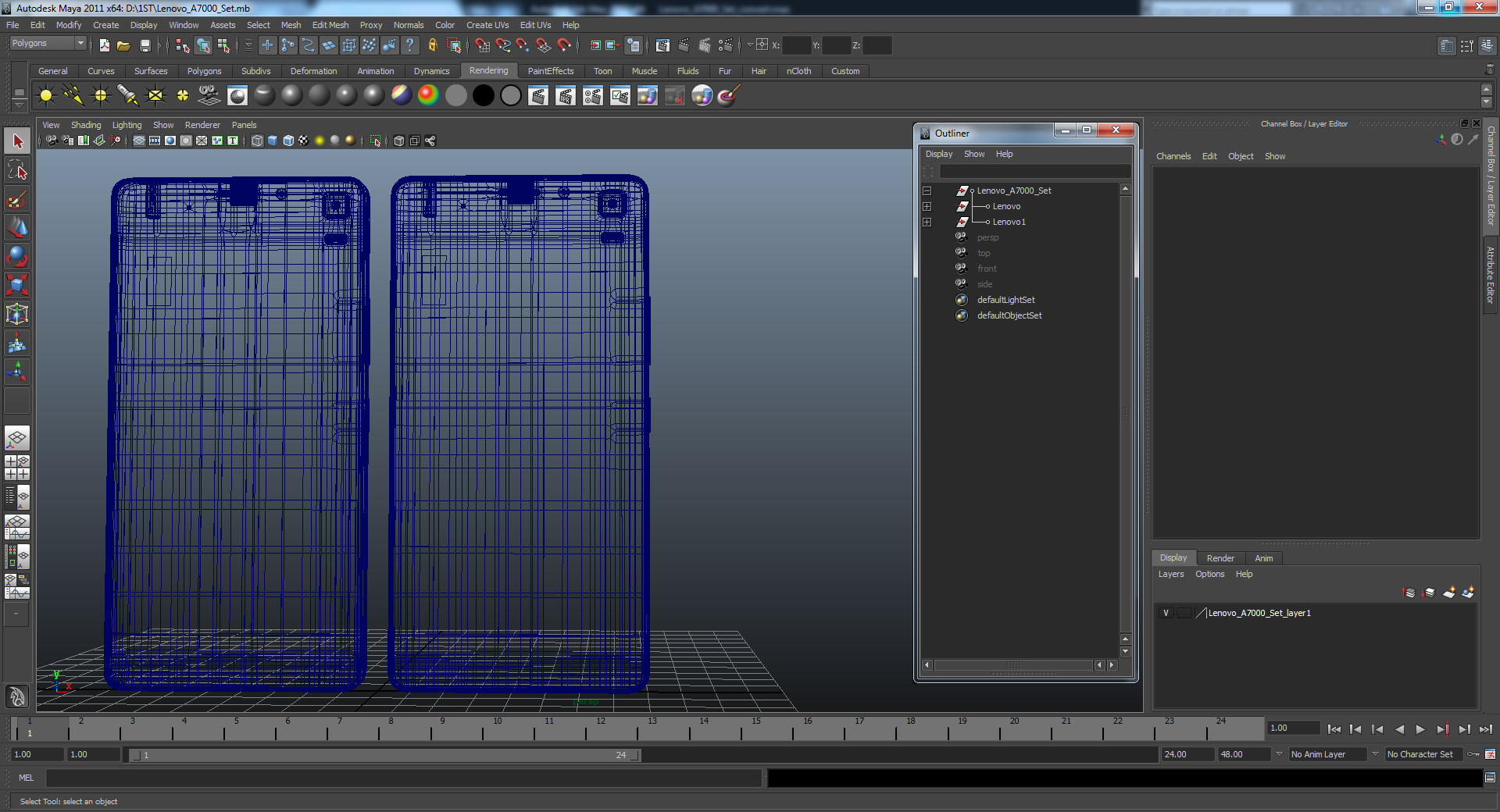
Task: Toggle display type box of Lenovo_A7000_Set_layer1
Action: (x=1184, y=613)
